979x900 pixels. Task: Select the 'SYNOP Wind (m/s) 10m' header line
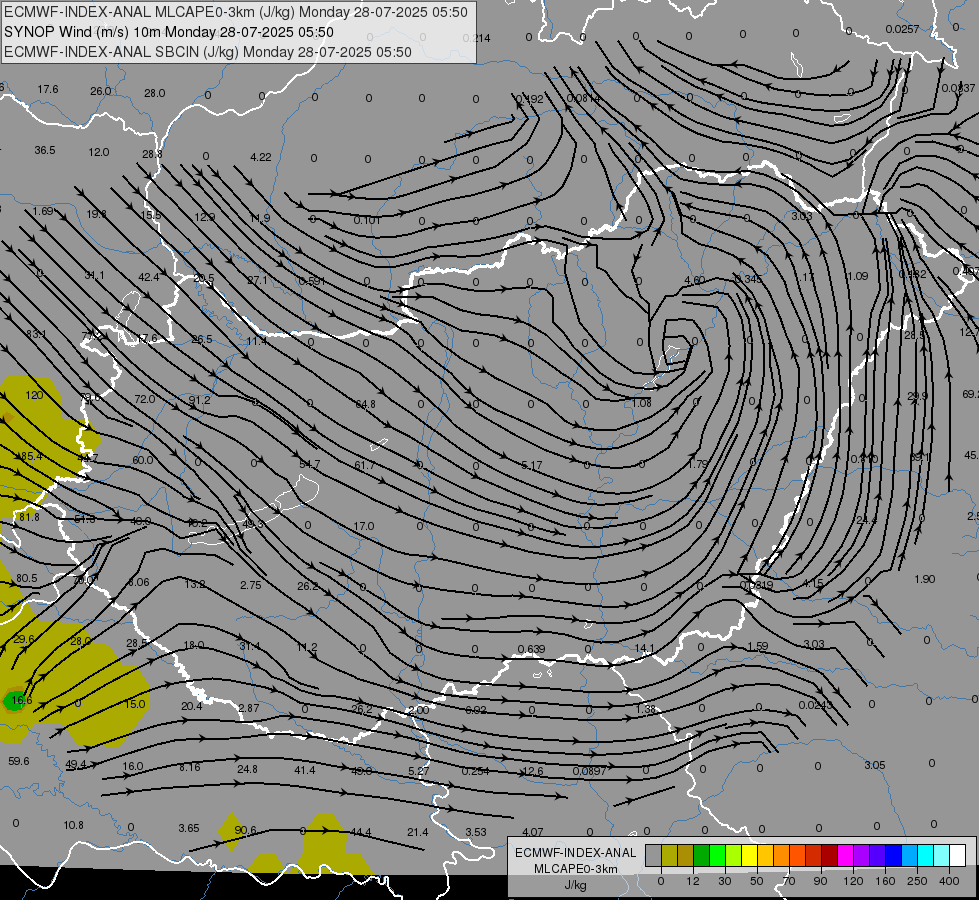click(169, 32)
